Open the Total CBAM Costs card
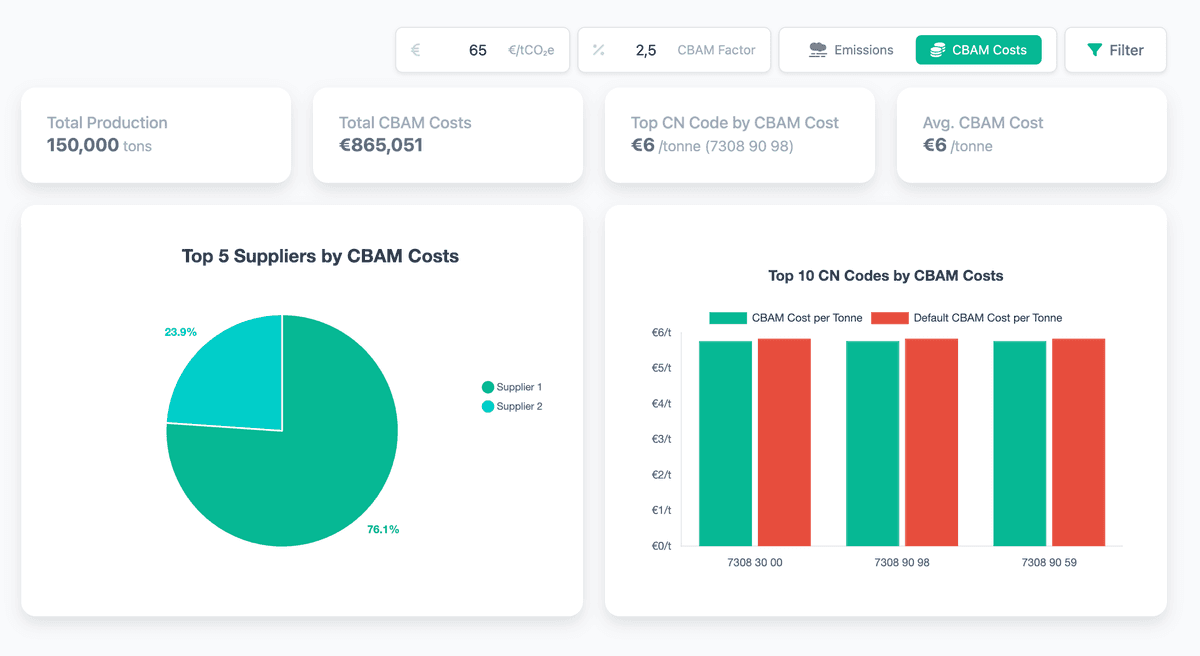This screenshot has height=656, width=1200. pyautogui.click(x=447, y=135)
